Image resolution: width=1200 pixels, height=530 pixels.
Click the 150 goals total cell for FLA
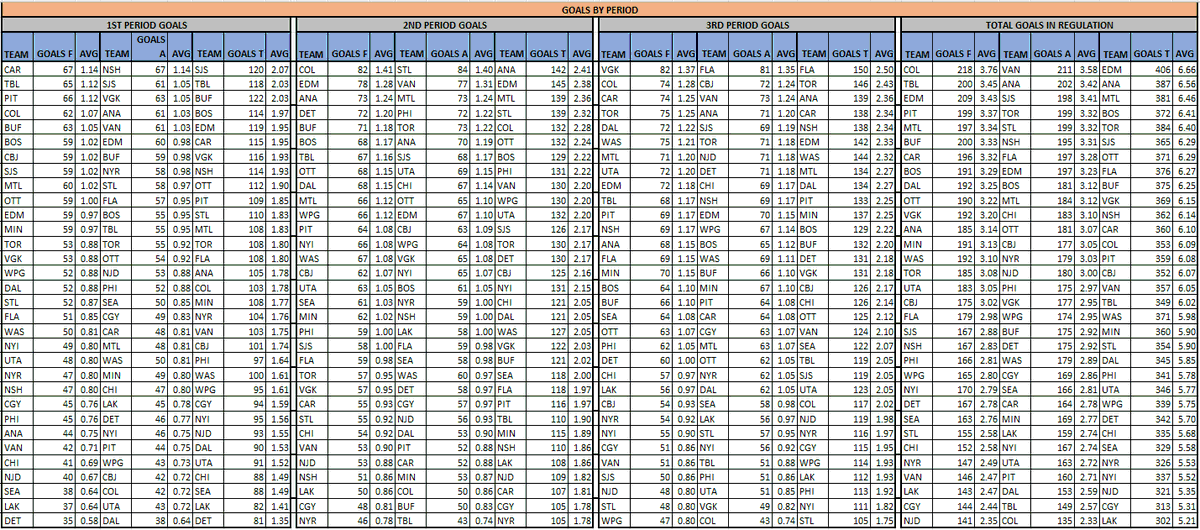pyautogui.click(x=849, y=71)
